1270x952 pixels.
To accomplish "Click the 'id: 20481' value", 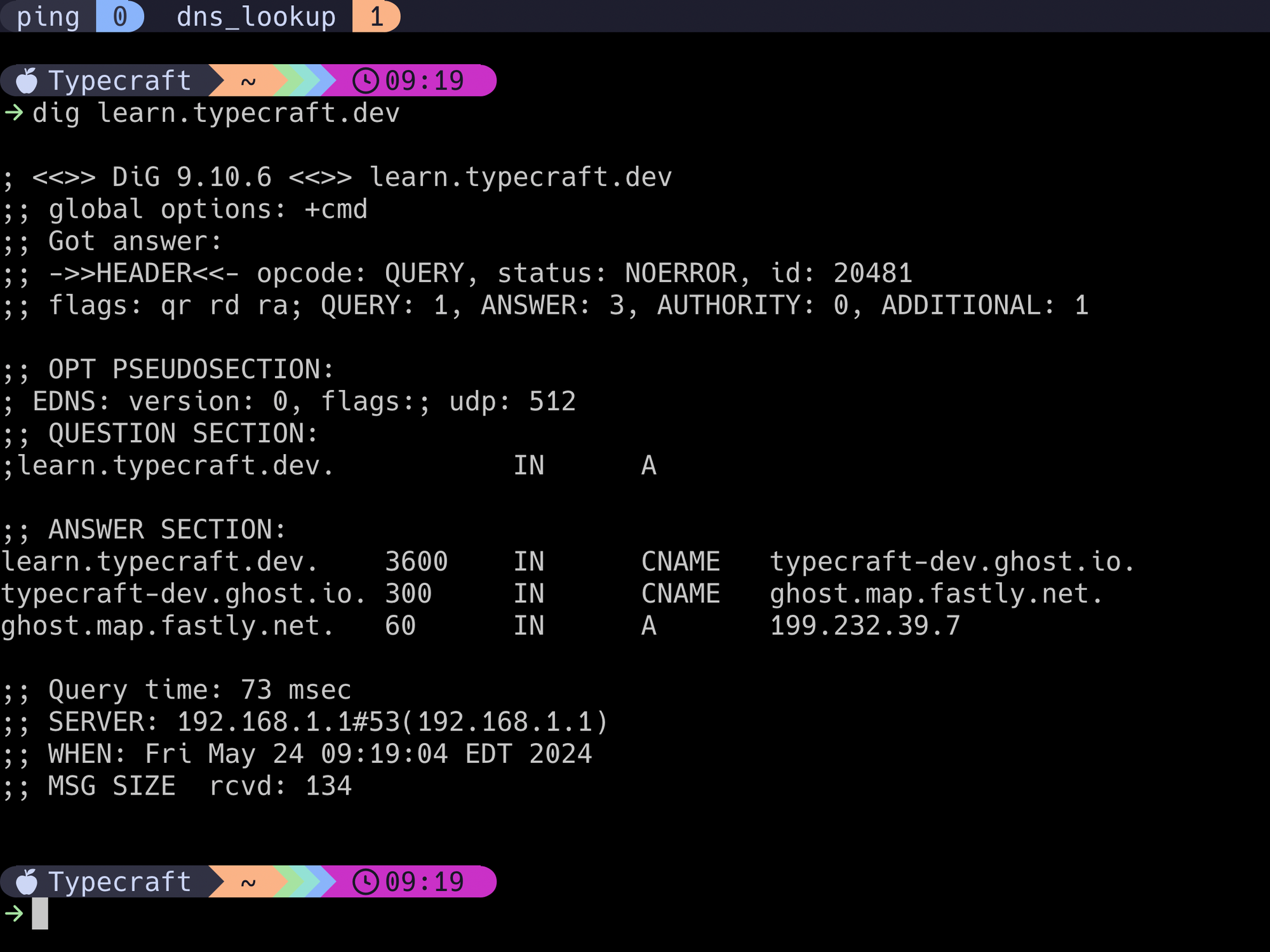I will coord(841,273).
